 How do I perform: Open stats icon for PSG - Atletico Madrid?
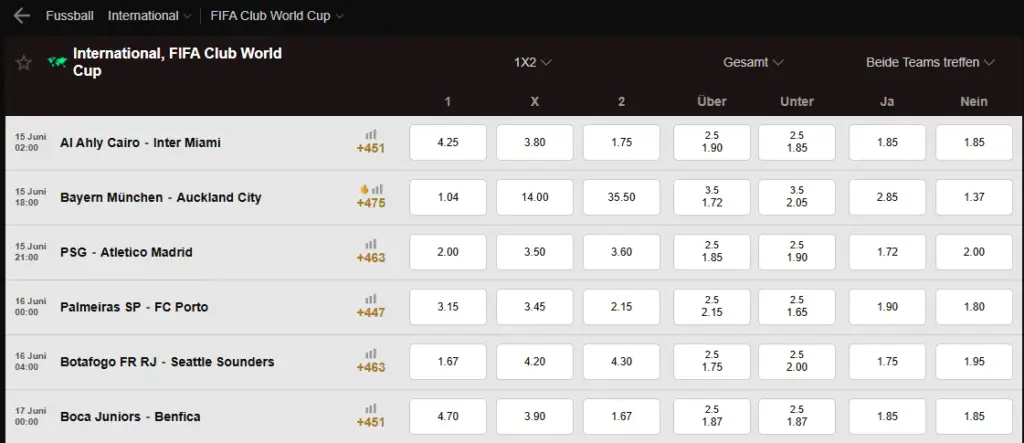[x=371, y=244]
